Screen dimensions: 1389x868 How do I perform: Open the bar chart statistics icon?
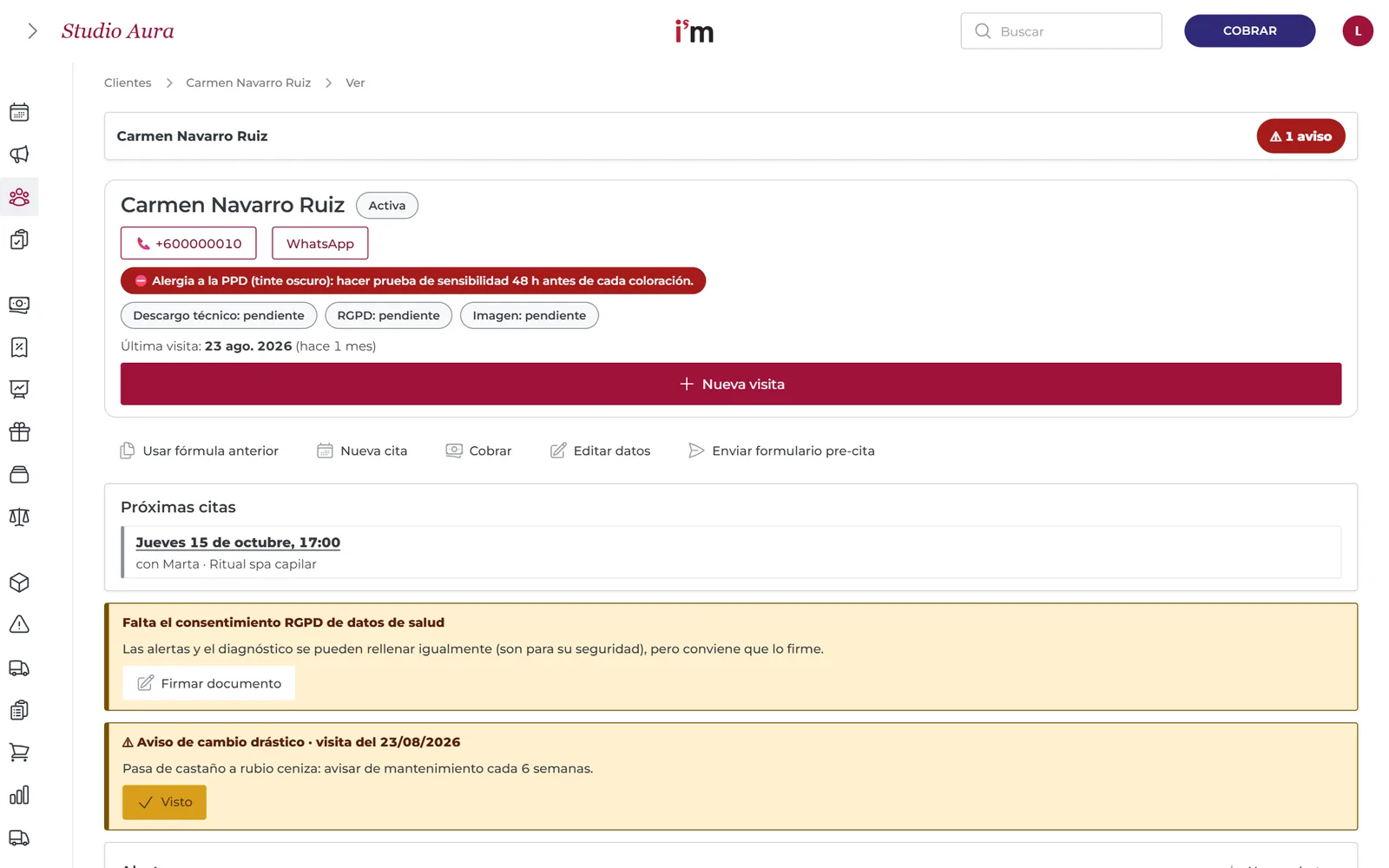[19, 795]
